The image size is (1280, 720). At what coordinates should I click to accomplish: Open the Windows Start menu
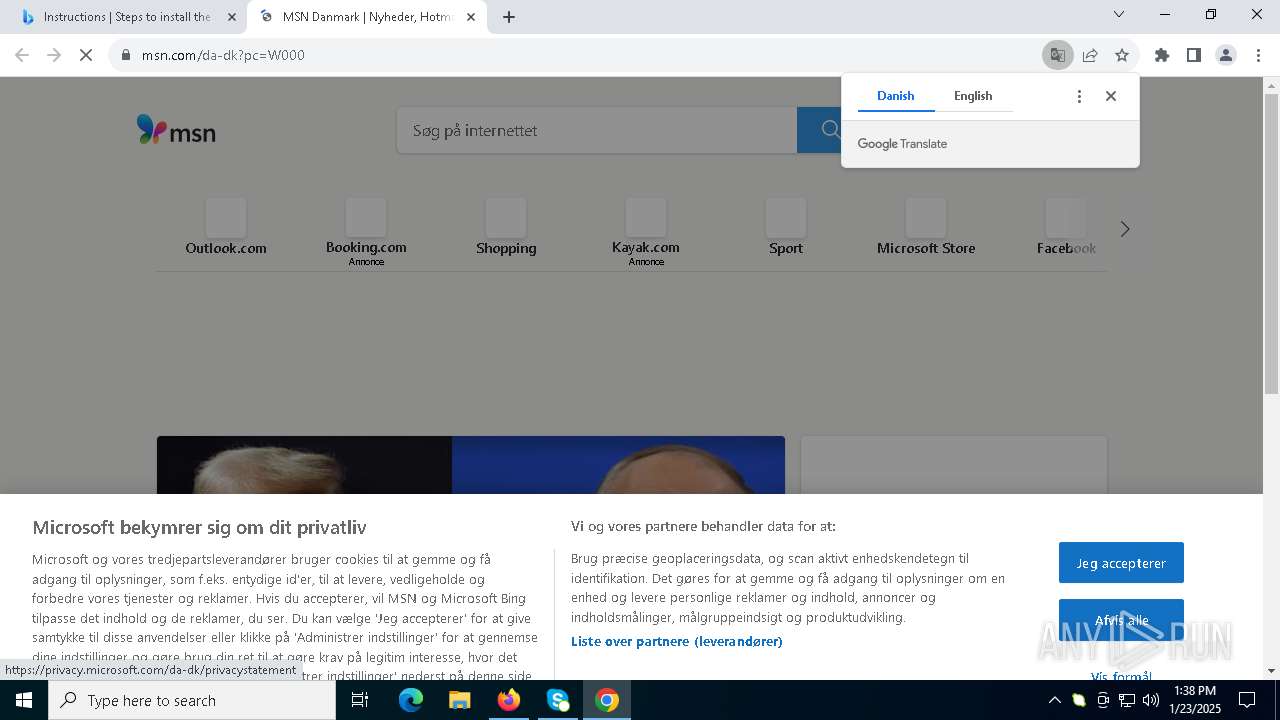[24, 700]
